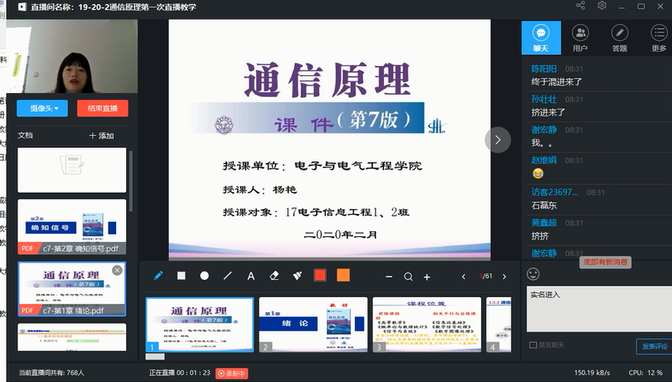Select the text annotation tool
672x382 pixels.
[x=251, y=276]
